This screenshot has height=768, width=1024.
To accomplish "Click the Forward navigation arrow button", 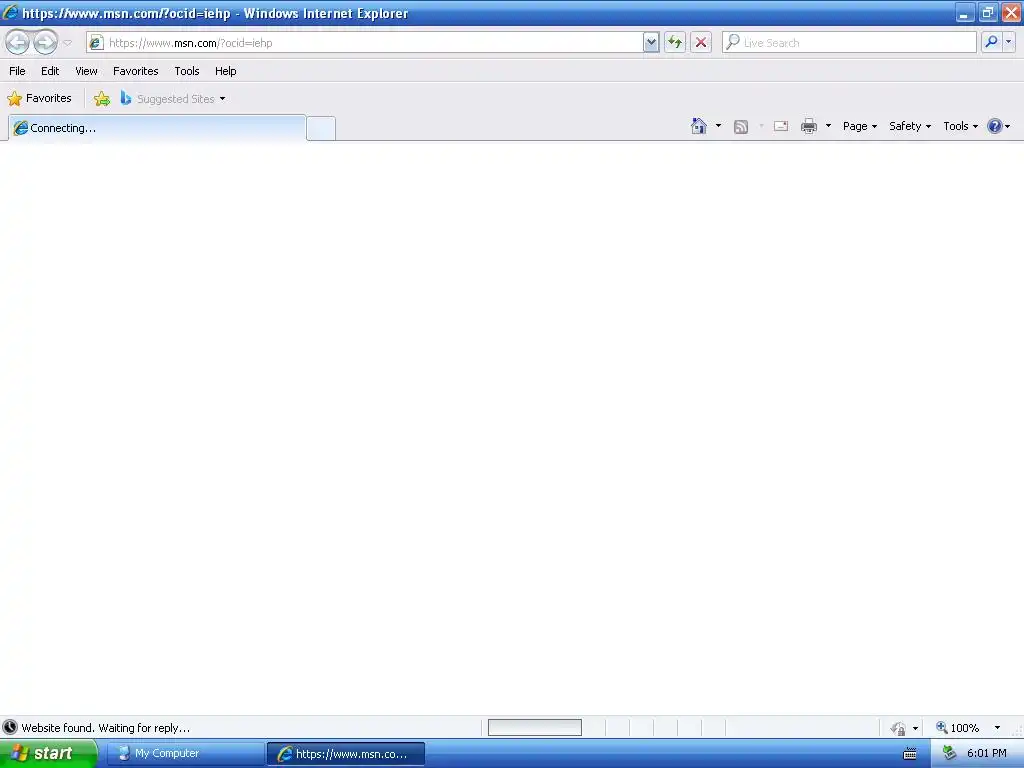I will (x=45, y=42).
